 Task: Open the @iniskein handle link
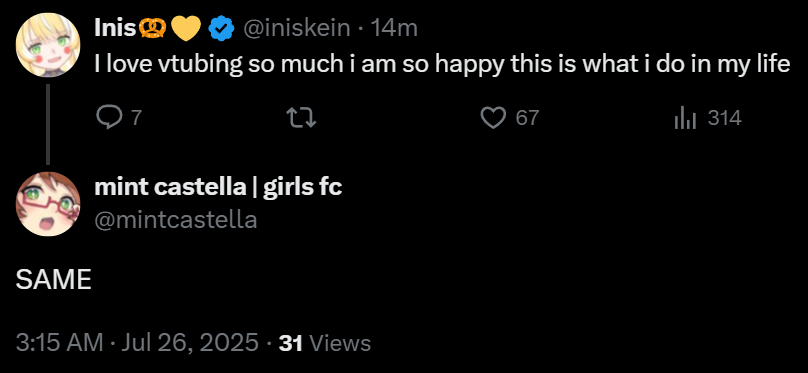pyautogui.click(x=296, y=28)
